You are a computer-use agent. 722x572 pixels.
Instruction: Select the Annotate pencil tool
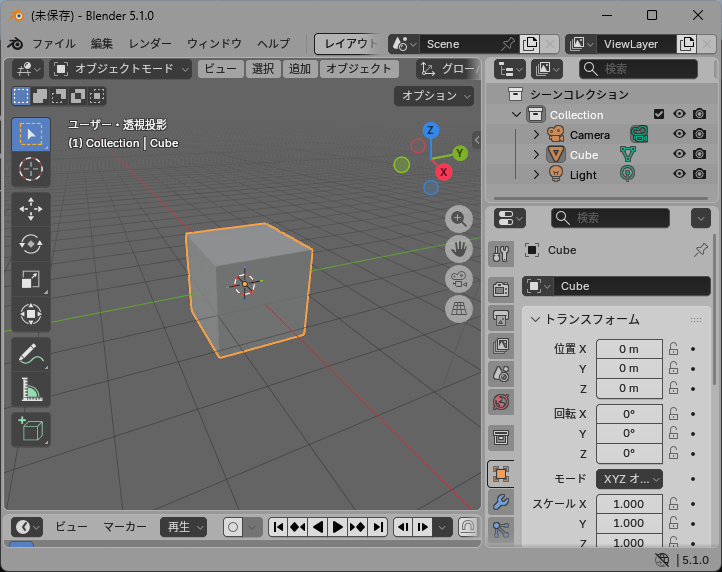click(x=31, y=354)
